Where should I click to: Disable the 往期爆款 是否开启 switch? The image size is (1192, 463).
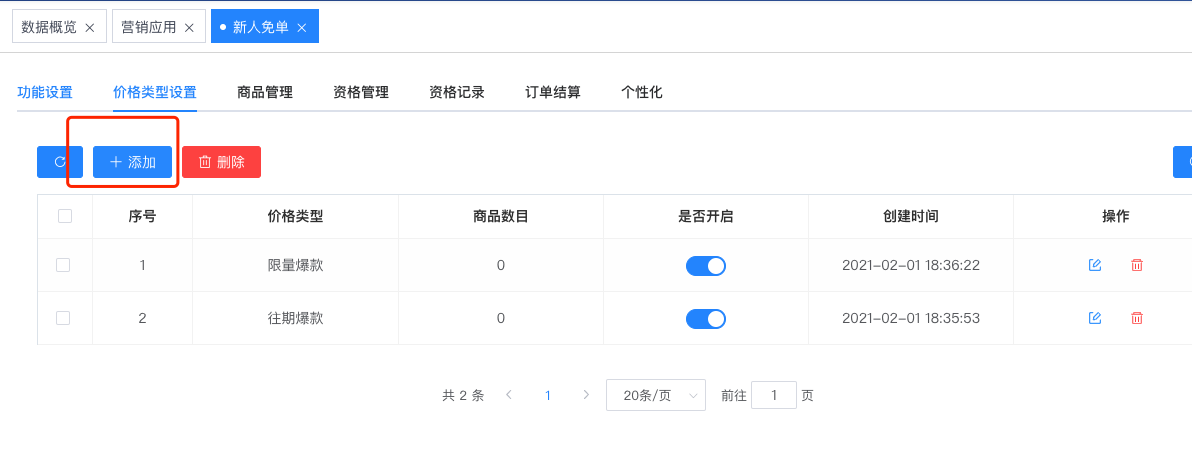(705, 319)
